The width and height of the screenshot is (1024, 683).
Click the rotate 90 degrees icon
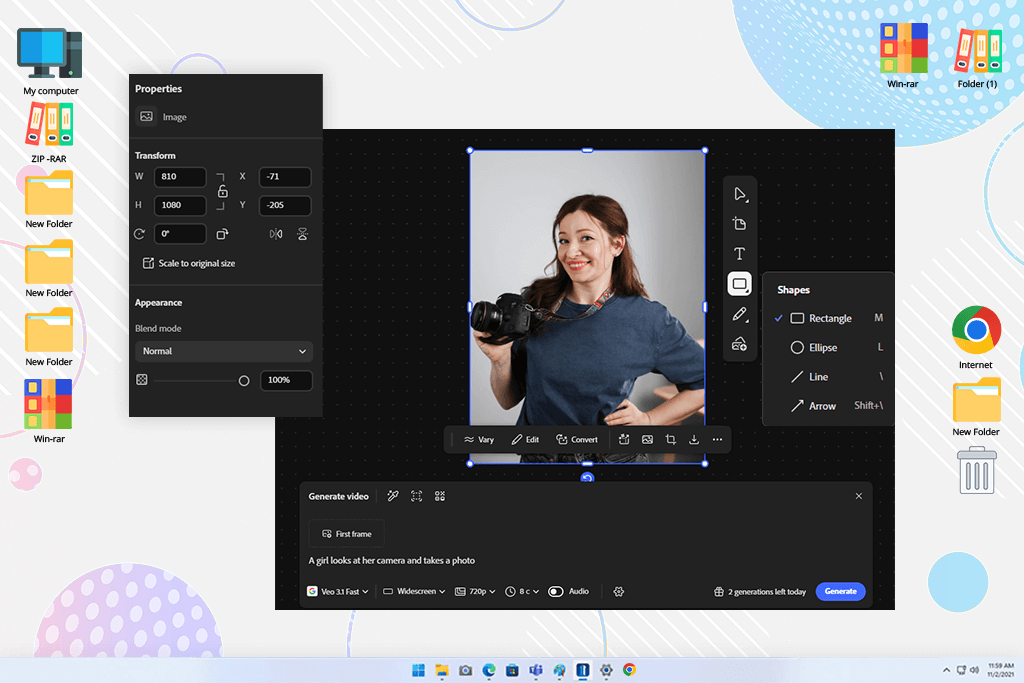223,234
